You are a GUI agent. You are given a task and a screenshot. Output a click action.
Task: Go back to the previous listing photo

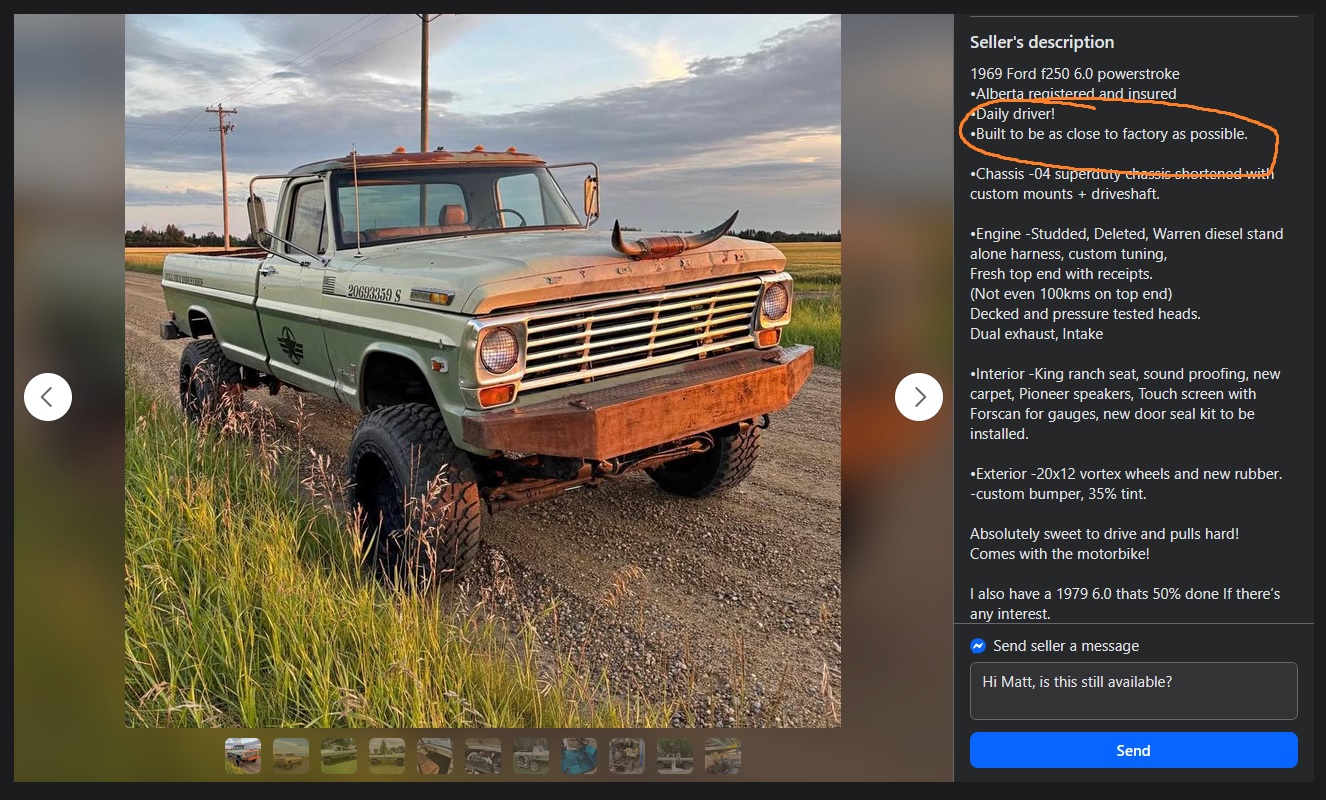[48, 397]
